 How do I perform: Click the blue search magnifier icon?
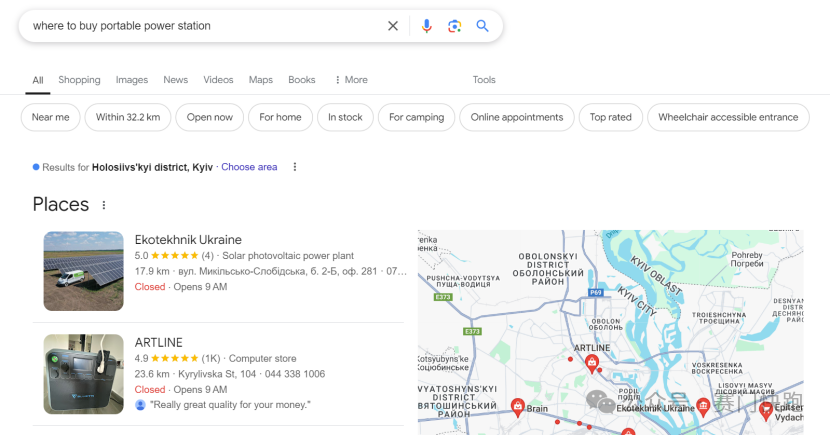[x=482, y=26]
